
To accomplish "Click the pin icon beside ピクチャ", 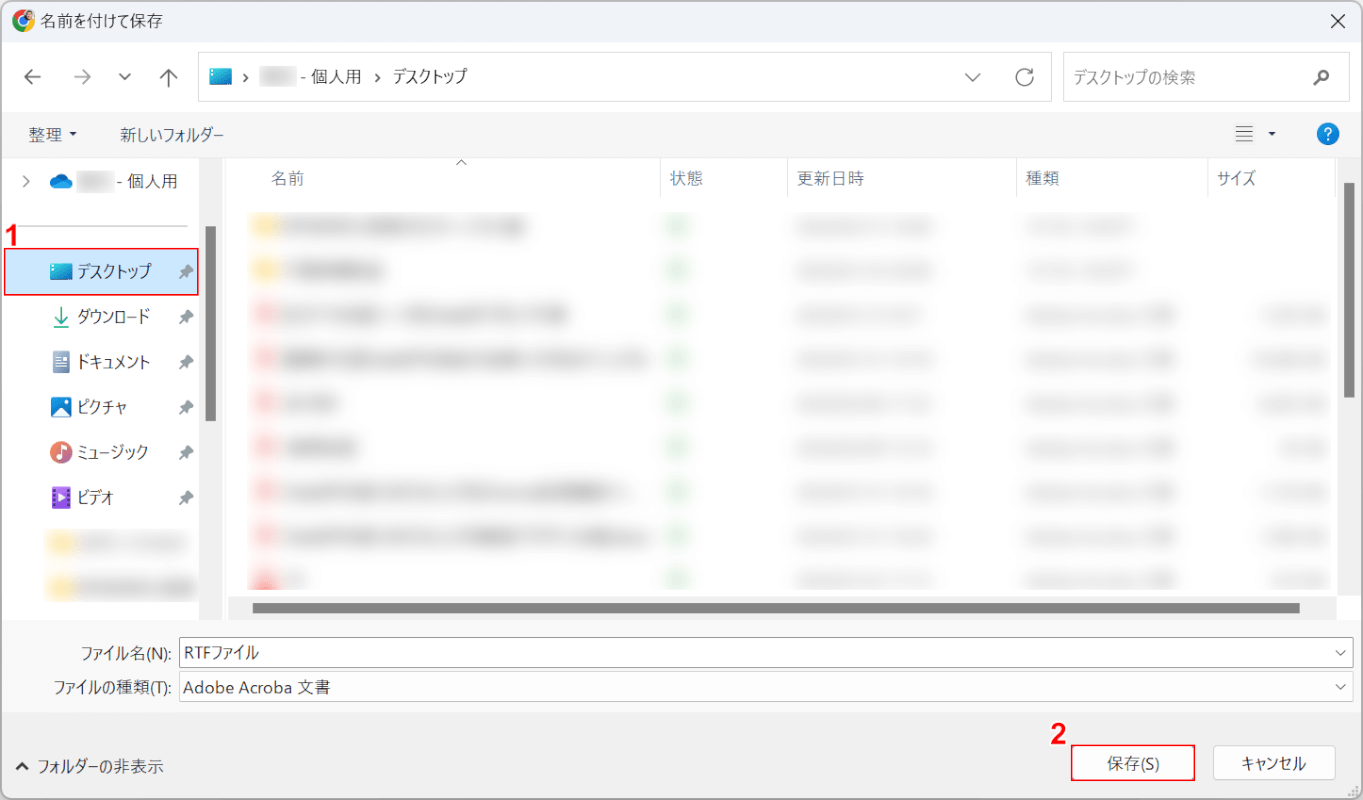I will [x=185, y=407].
